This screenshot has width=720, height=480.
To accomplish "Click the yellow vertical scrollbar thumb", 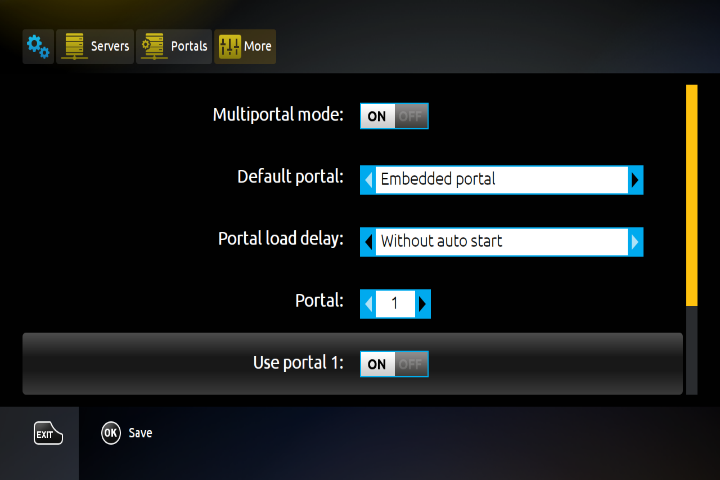I will tap(690, 195).
